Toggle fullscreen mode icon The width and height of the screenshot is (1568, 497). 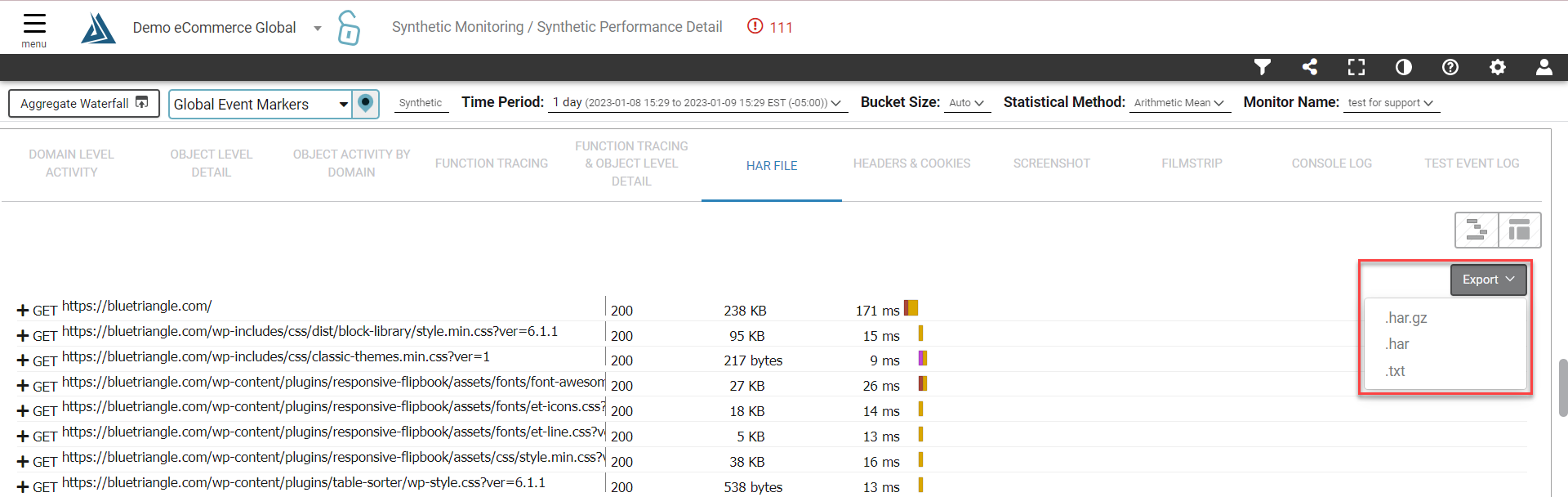(x=1356, y=67)
